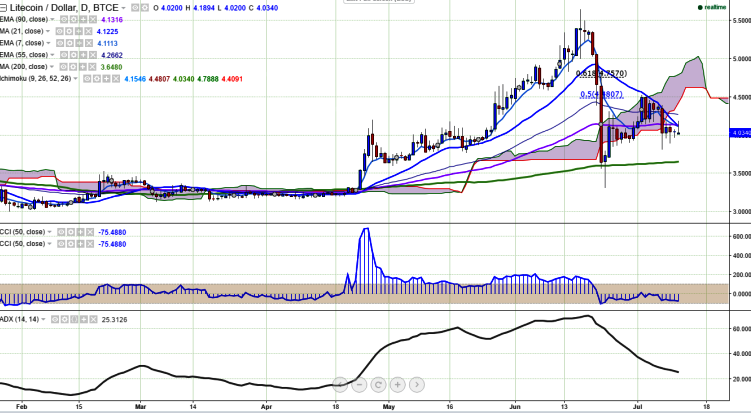Image resolution: width=751 pixels, height=413 pixels.
Task: Open settings gear for MA (21, close)
Action: (69, 31)
